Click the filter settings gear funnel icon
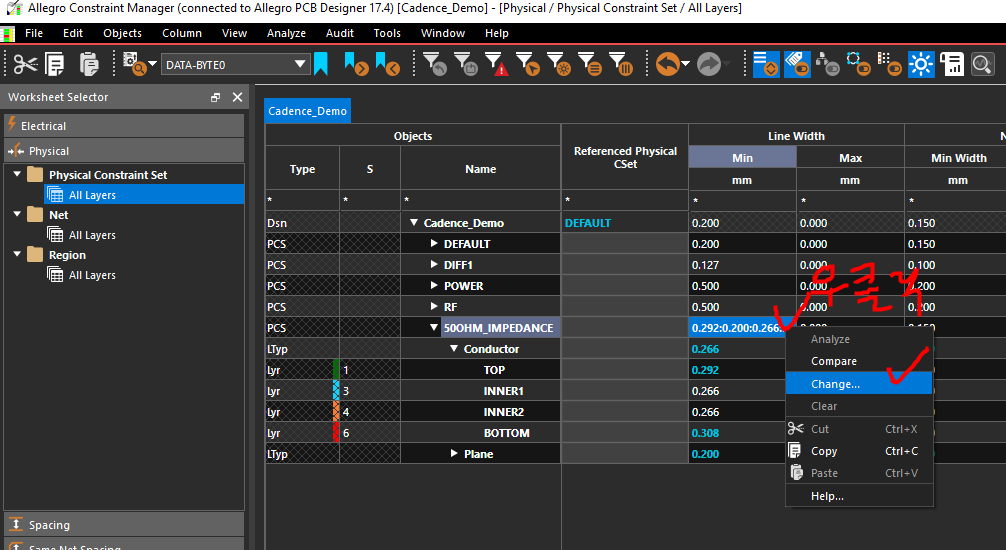 point(559,64)
